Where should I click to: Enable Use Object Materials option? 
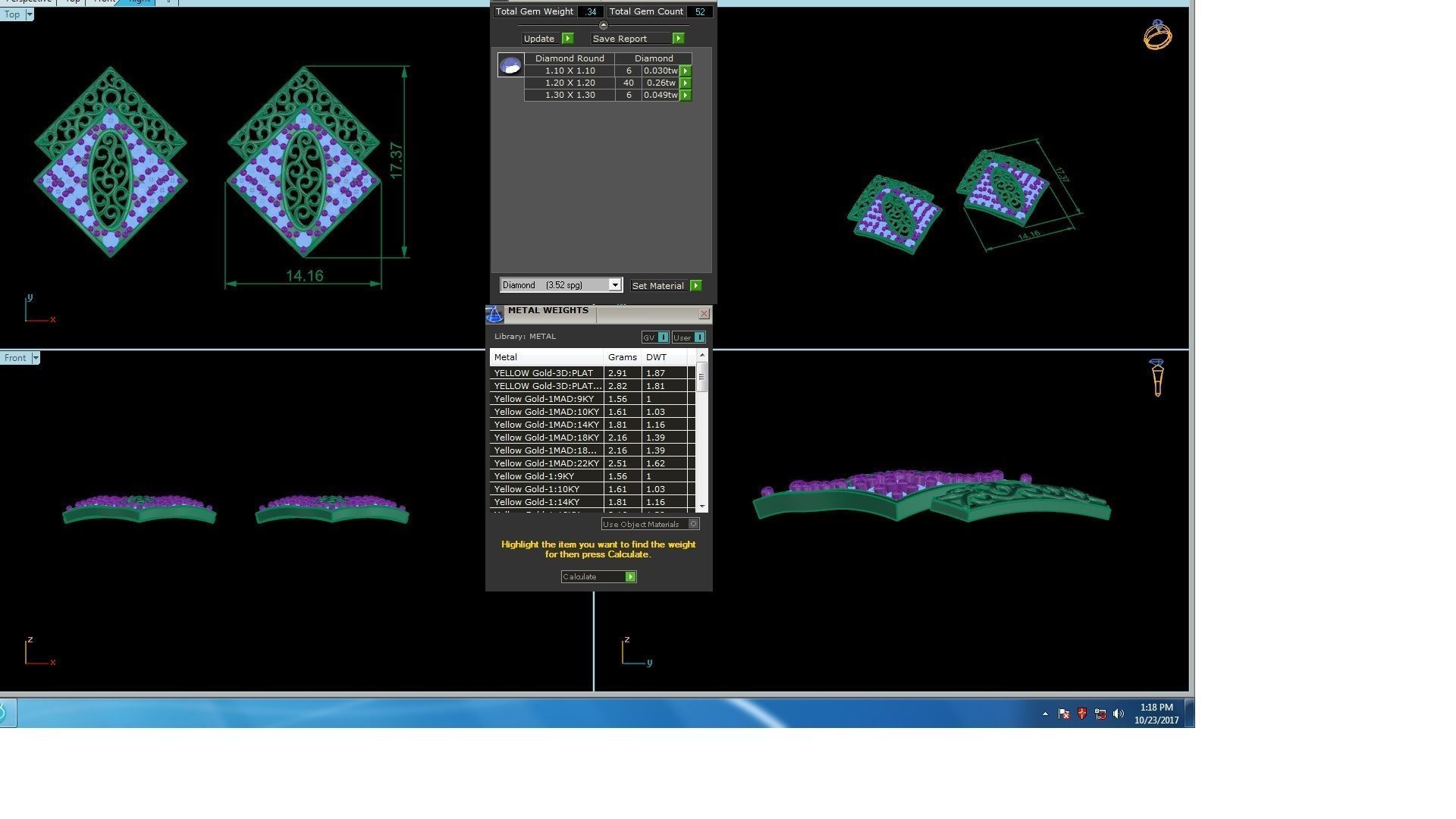click(693, 524)
